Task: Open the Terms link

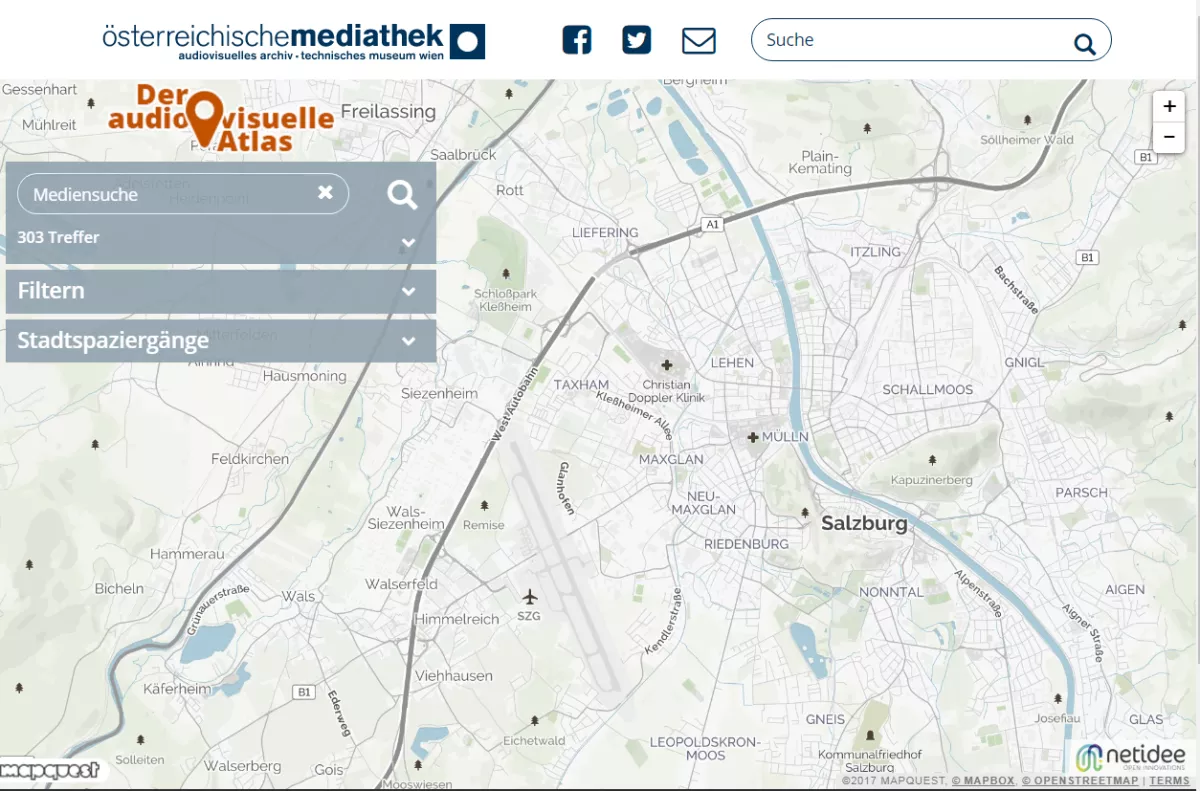Action: [1169, 781]
